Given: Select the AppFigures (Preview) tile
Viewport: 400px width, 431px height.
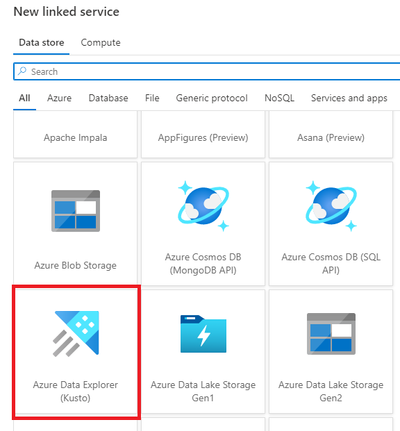Looking at the screenshot, I should pos(203,135).
